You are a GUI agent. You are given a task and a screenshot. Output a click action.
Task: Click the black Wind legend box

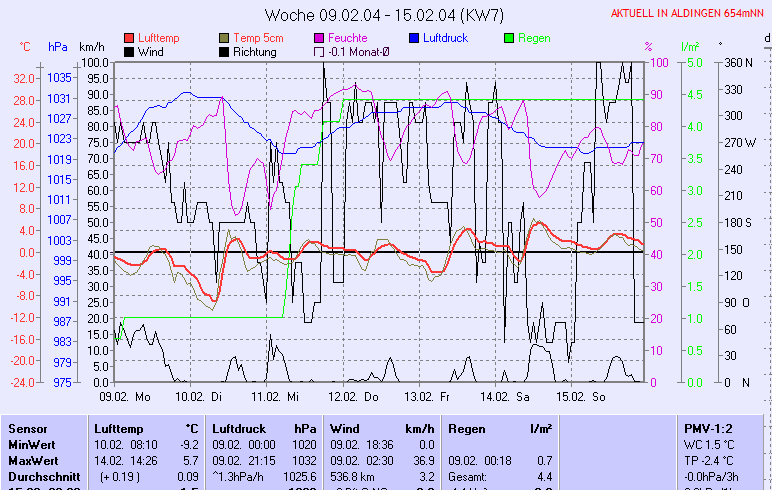coord(130,51)
